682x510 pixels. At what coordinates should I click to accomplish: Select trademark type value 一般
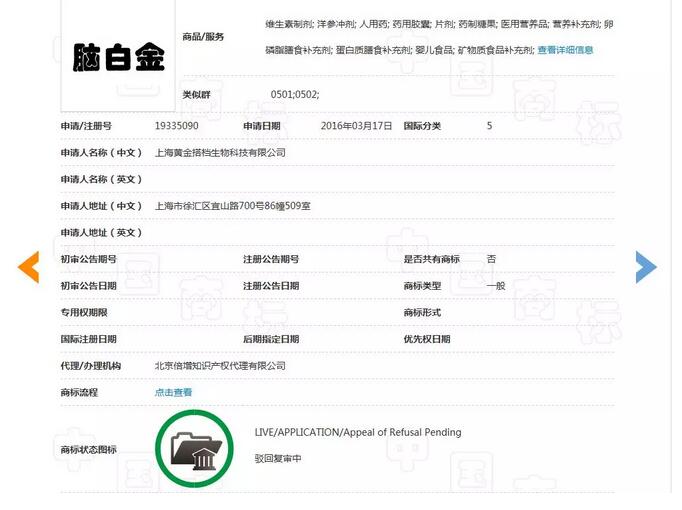[x=496, y=286]
